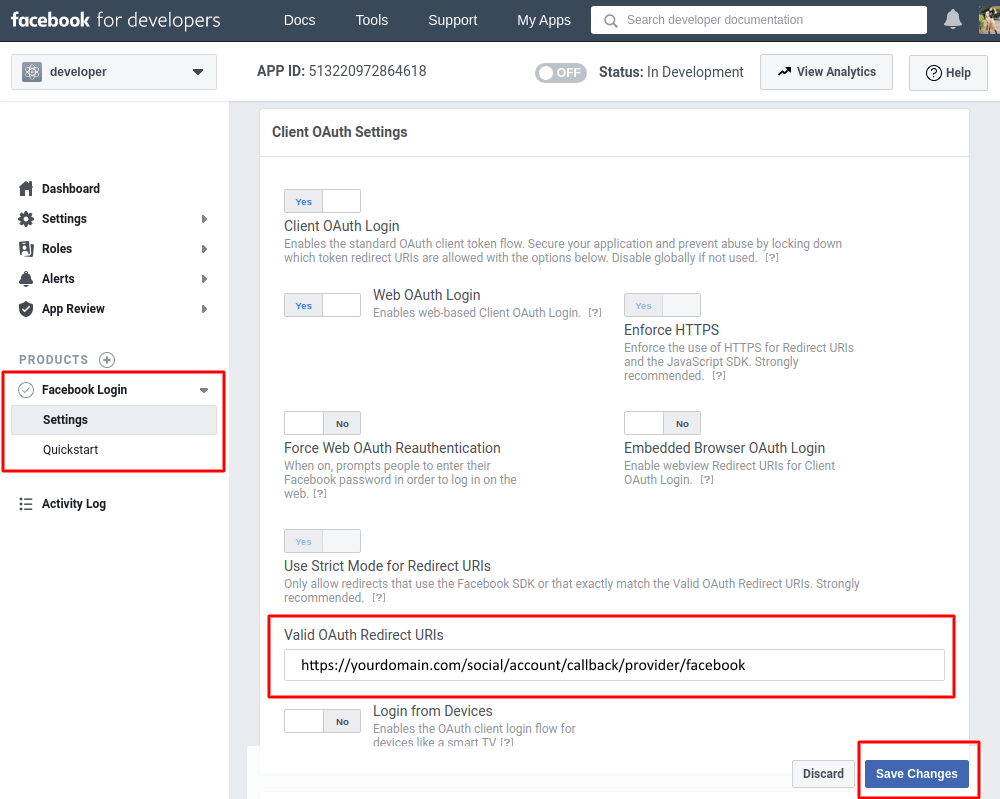Toggle Embedded Browser OAuth Login switch
Screen dimensions: 1000x799
tap(662, 423)
